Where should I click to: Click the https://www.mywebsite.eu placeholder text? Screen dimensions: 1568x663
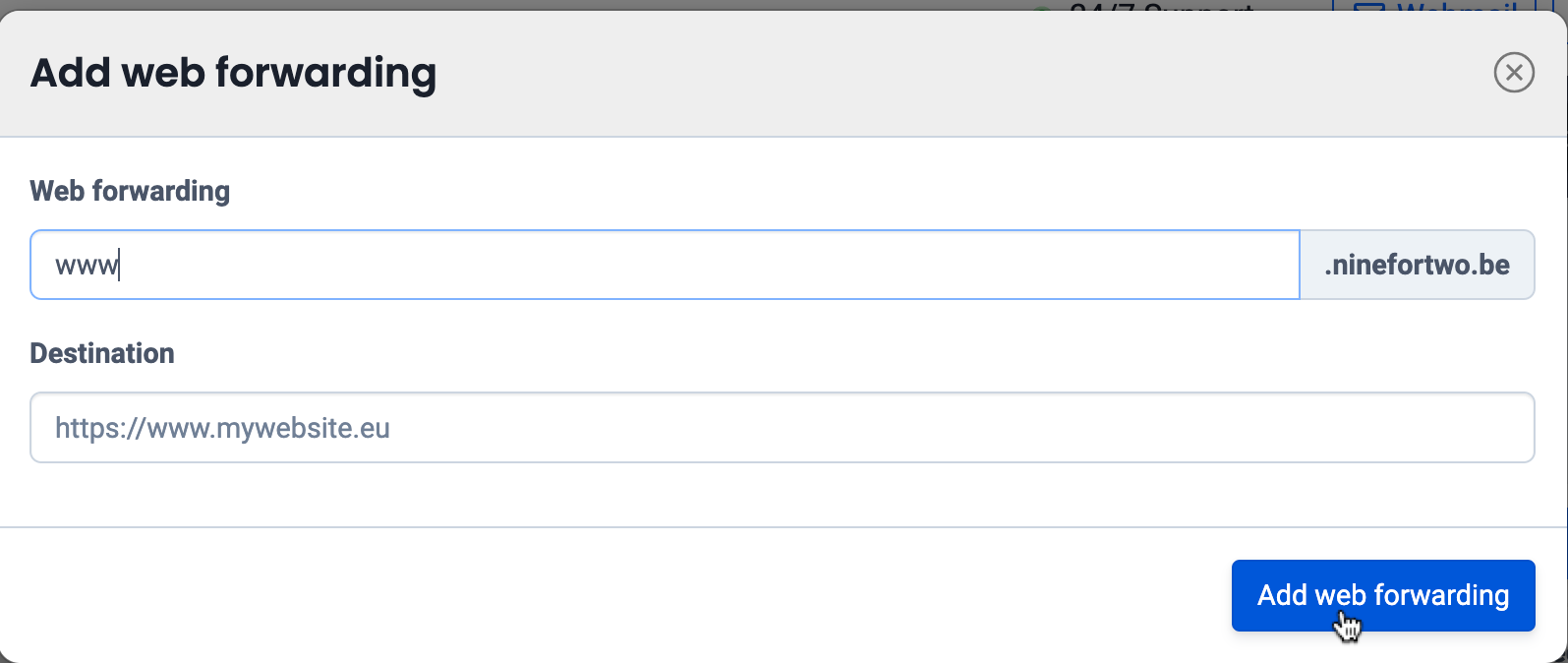222,428
